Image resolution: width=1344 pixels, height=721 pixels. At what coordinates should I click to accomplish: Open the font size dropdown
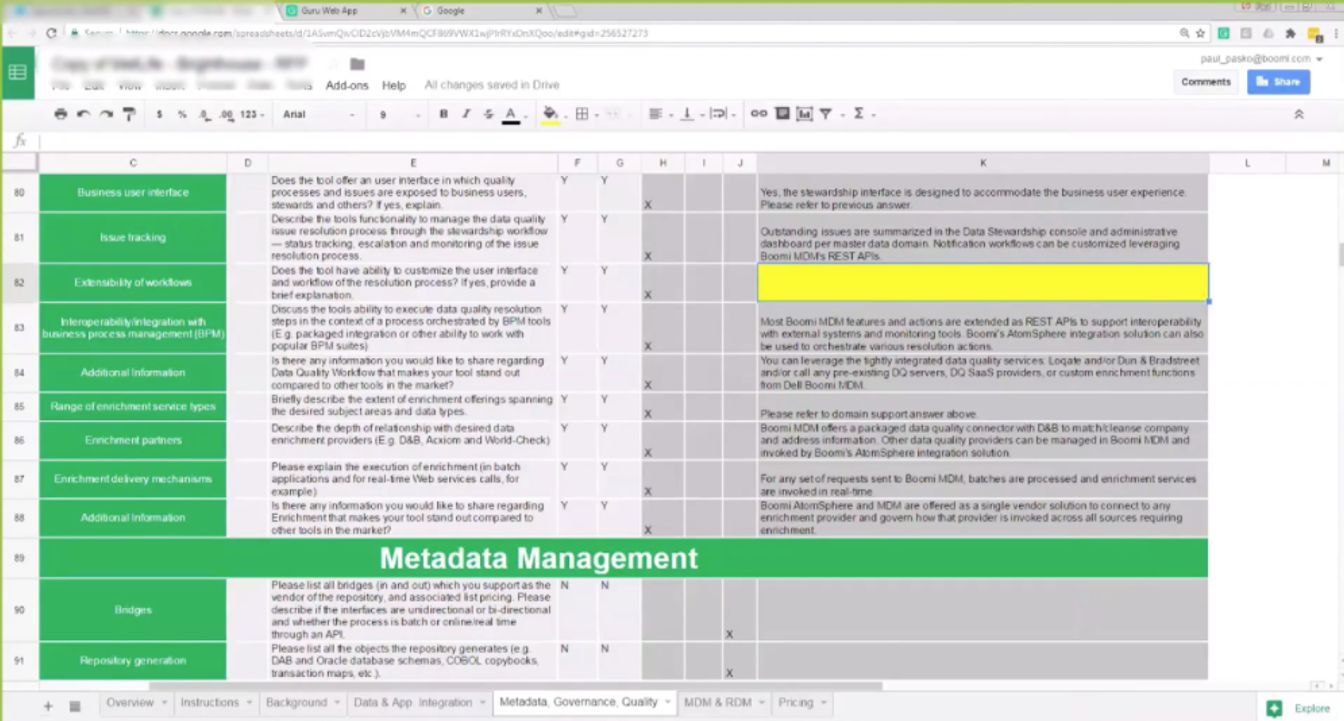(x=400, y=114)
